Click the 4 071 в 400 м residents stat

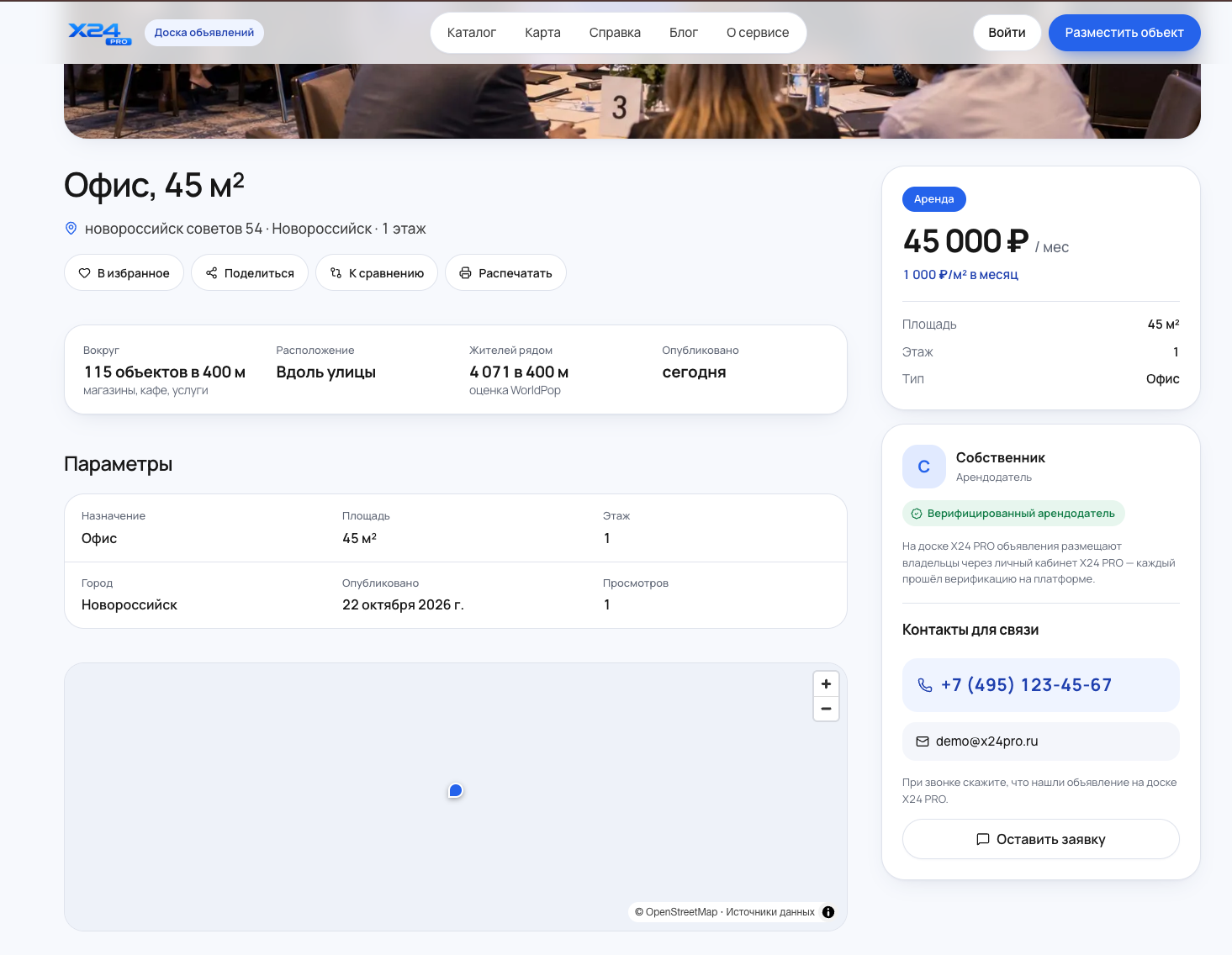[x=519, y=372]
